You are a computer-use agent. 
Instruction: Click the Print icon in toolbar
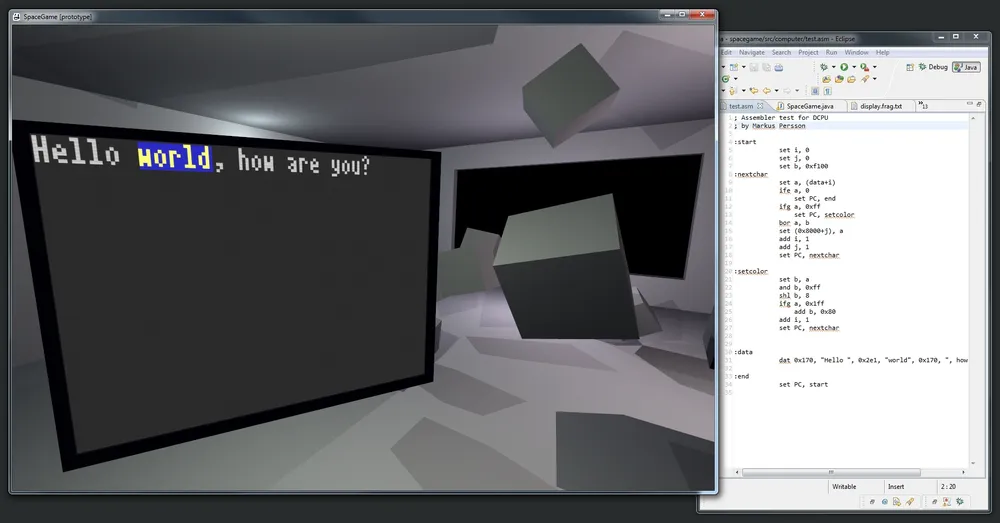[778, 67]
